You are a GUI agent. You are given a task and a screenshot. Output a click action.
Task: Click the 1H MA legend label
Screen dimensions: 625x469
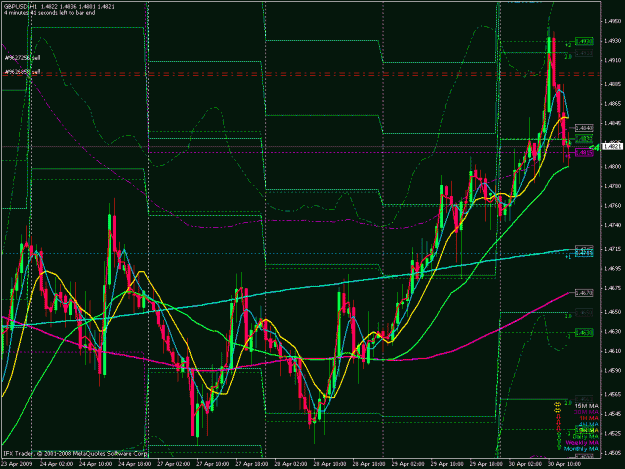(589, 418)
